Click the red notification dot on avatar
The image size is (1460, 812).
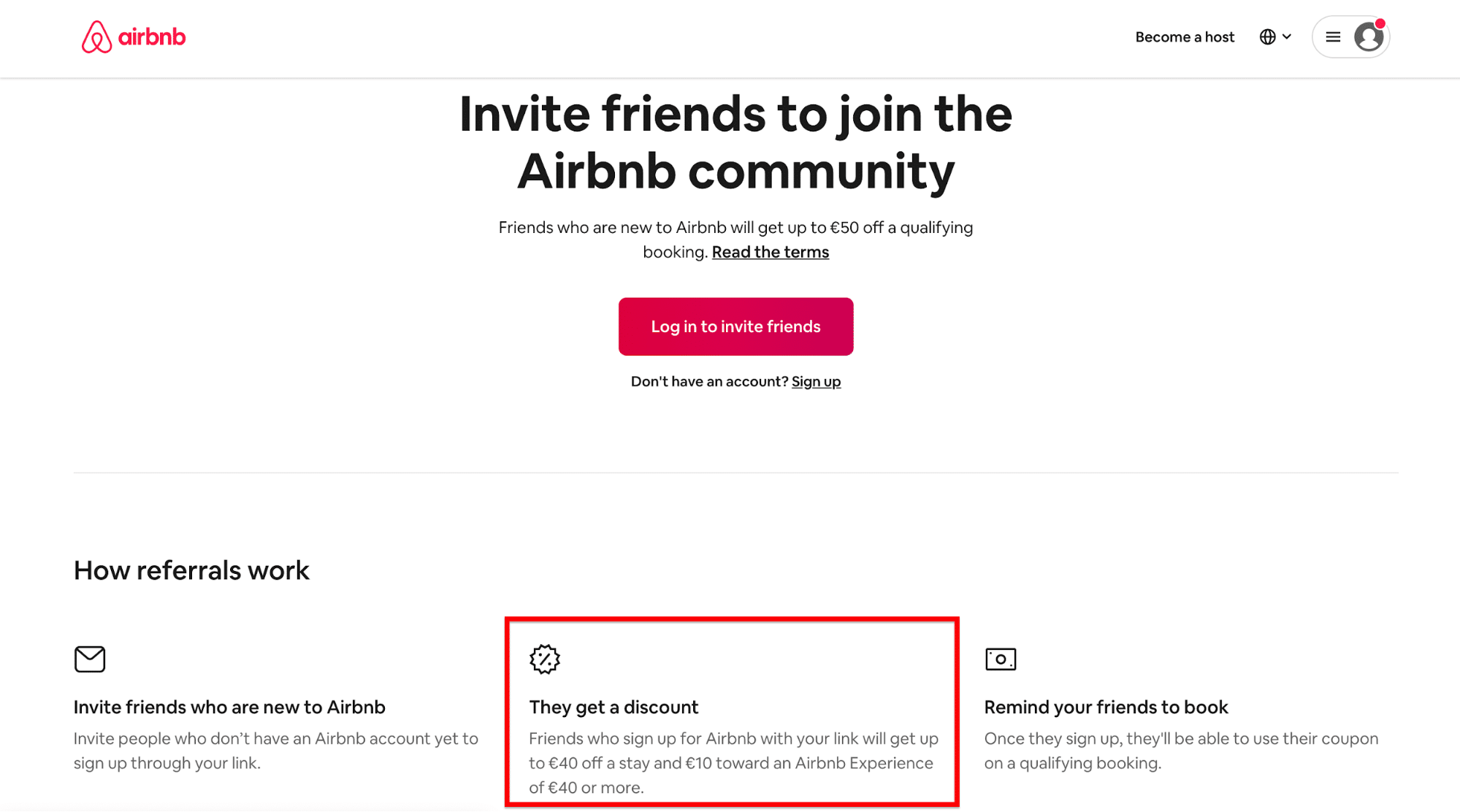pyautogui.click(x=1380, y=23)
